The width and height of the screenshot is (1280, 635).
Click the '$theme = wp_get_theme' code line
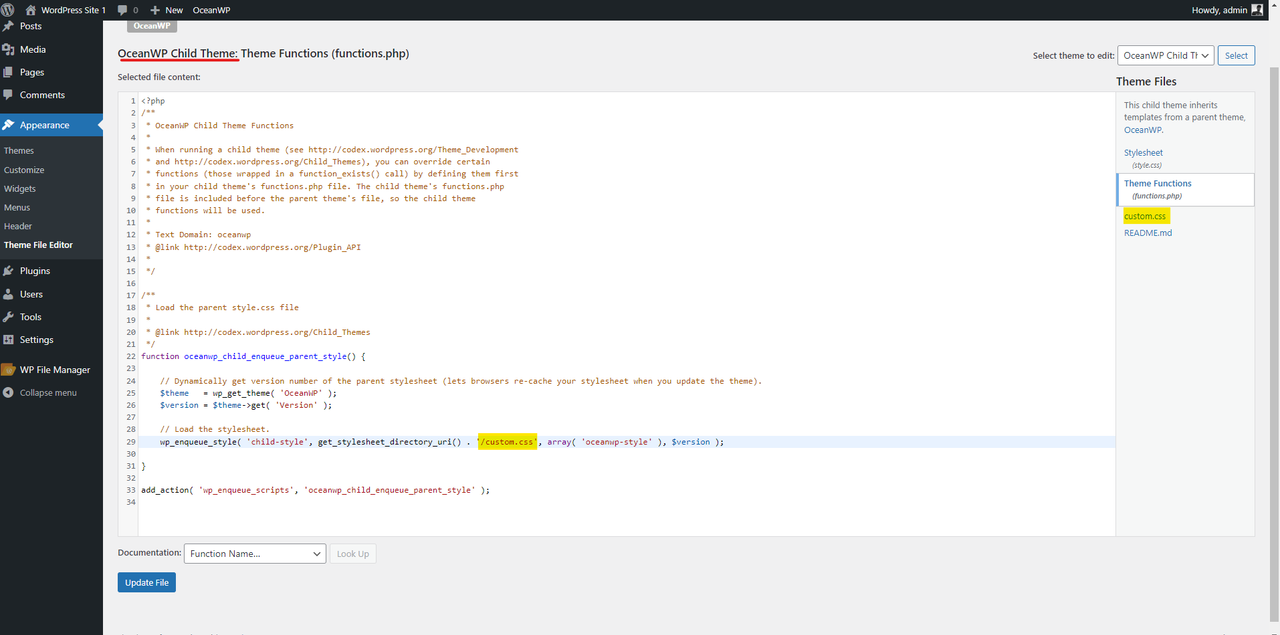[x=248, y=393]
